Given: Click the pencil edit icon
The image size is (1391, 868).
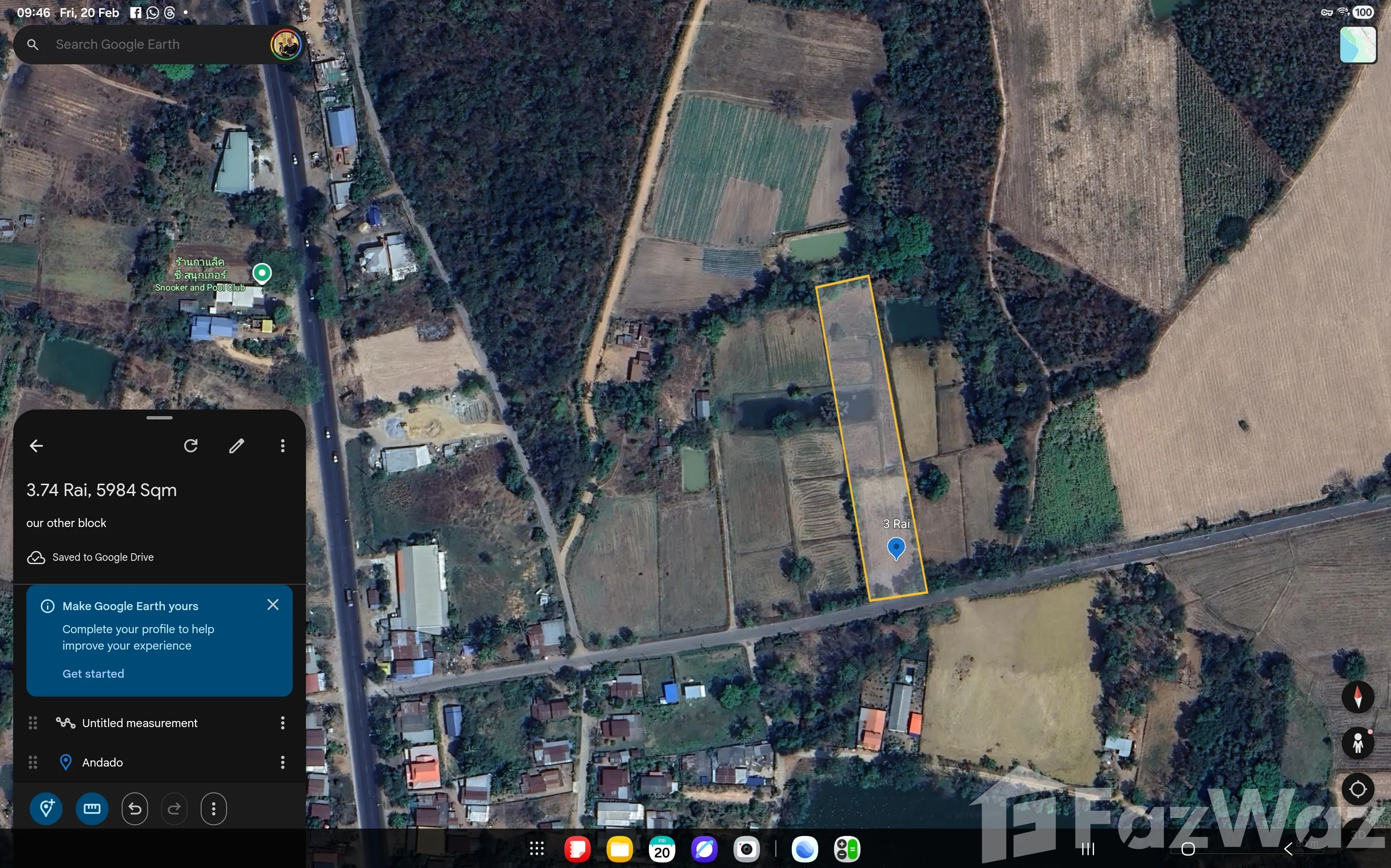Looking at the screenshot, I should coord(237,446).
